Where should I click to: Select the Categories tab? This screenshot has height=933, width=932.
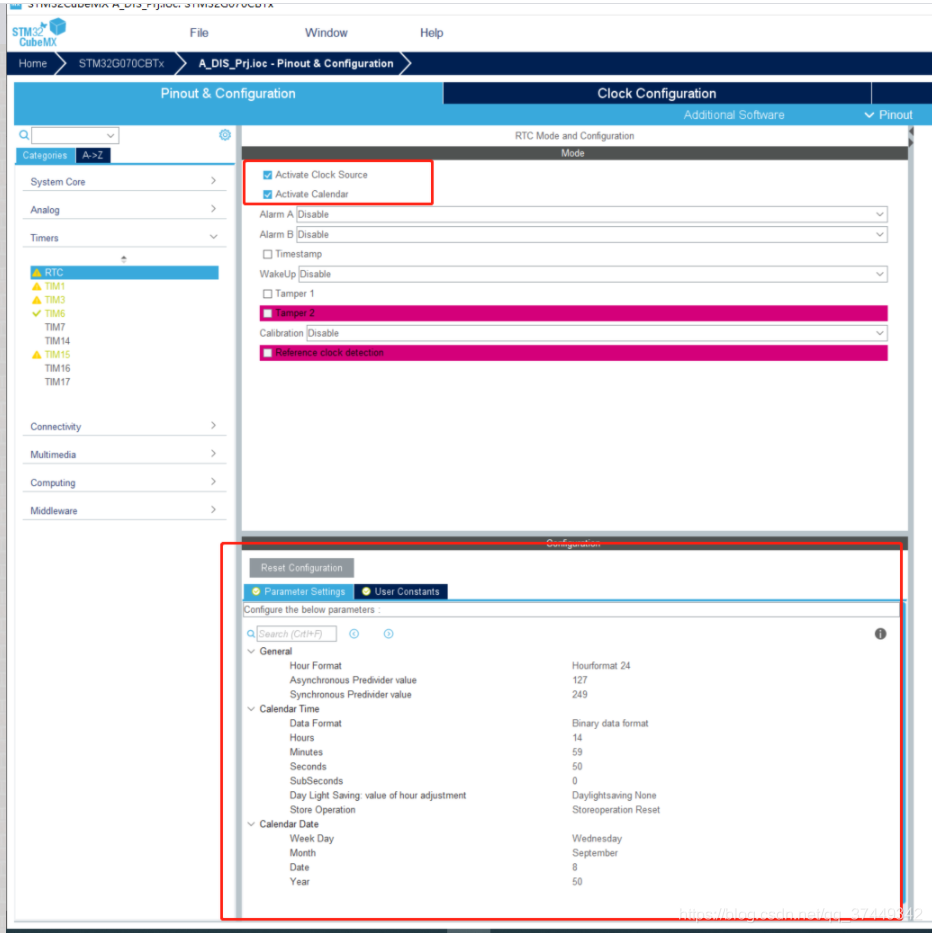coord(45,155)
